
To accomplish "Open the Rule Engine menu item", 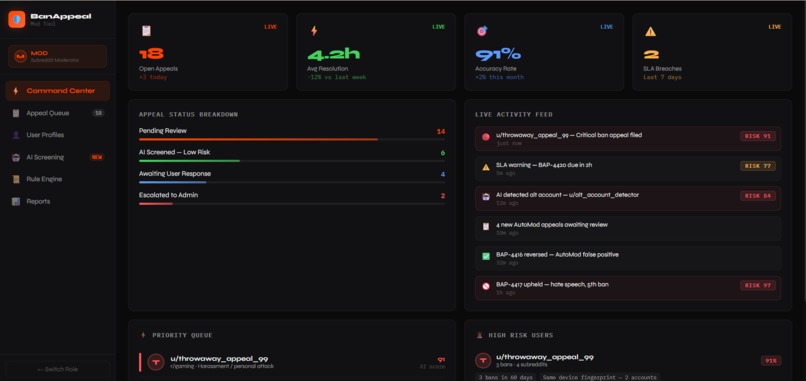I will tap(58, 179).
